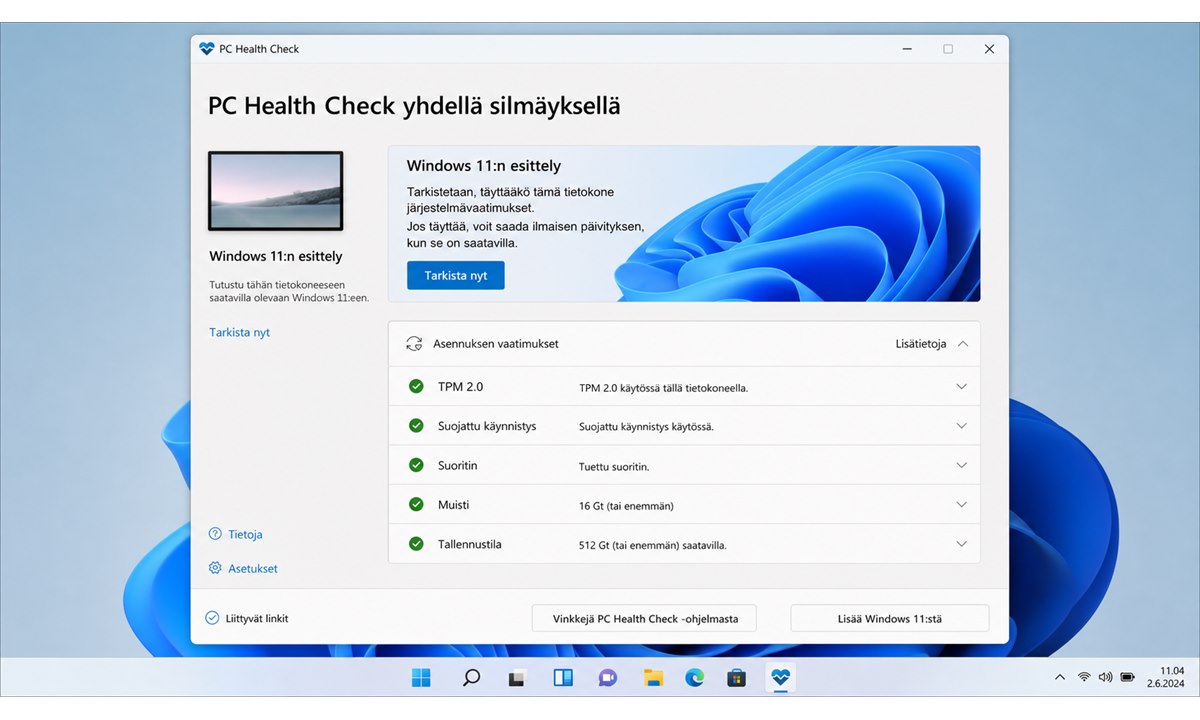Maximize the PC Health Check window

click(948, 49)
